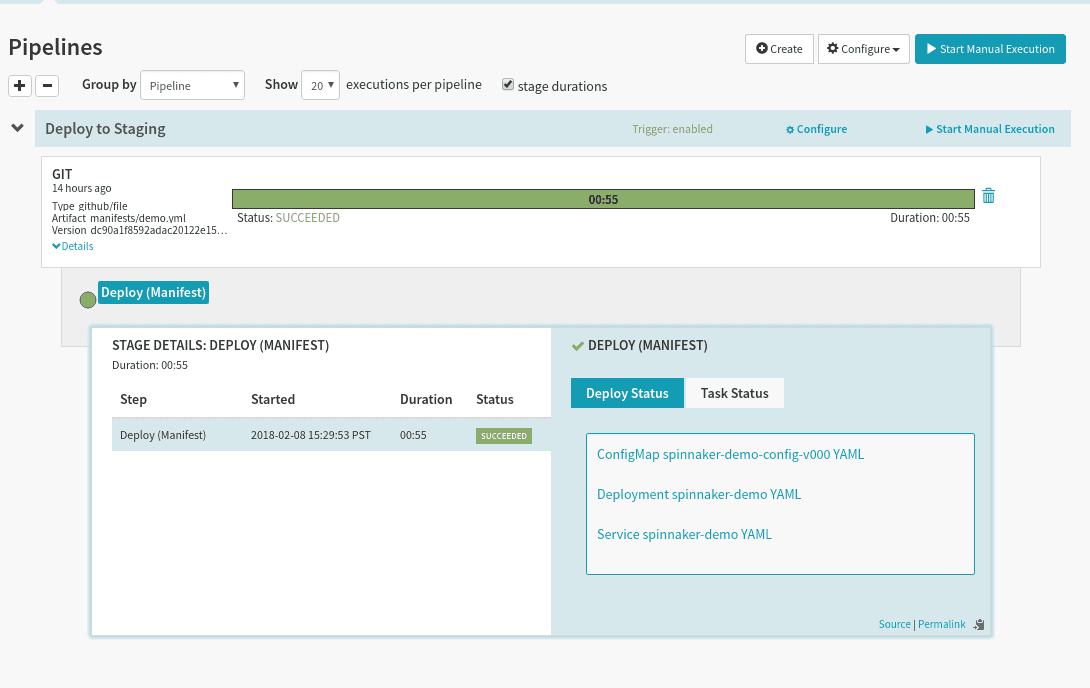Click the gear Configure link for Deploy to Staging

(816, 129)
